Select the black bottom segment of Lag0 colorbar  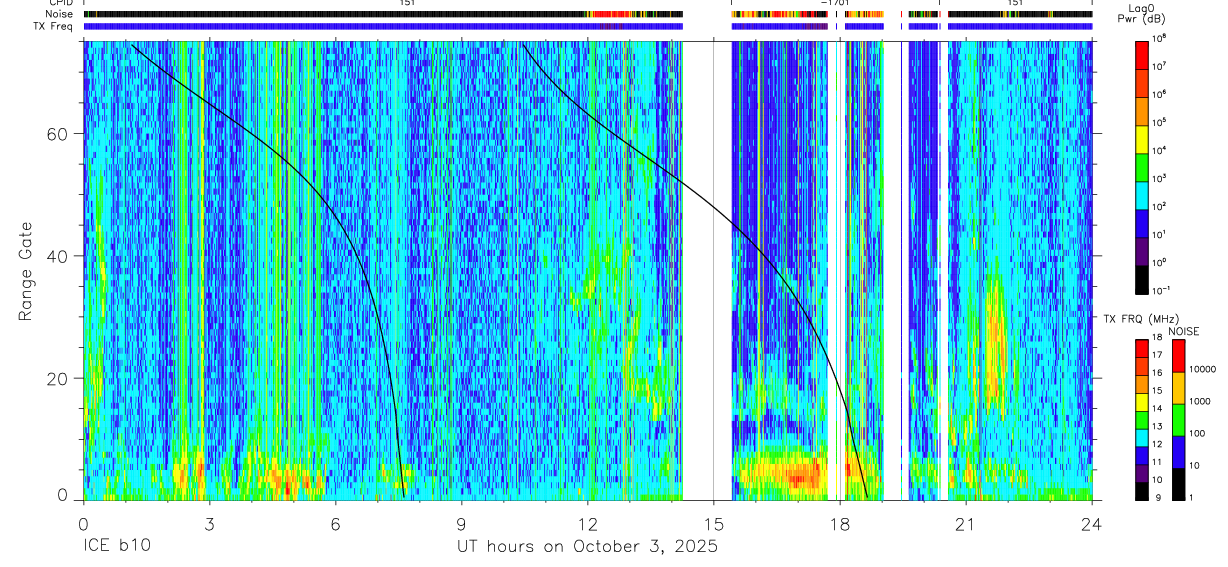pyautogui.click(x=1141, y=278)
